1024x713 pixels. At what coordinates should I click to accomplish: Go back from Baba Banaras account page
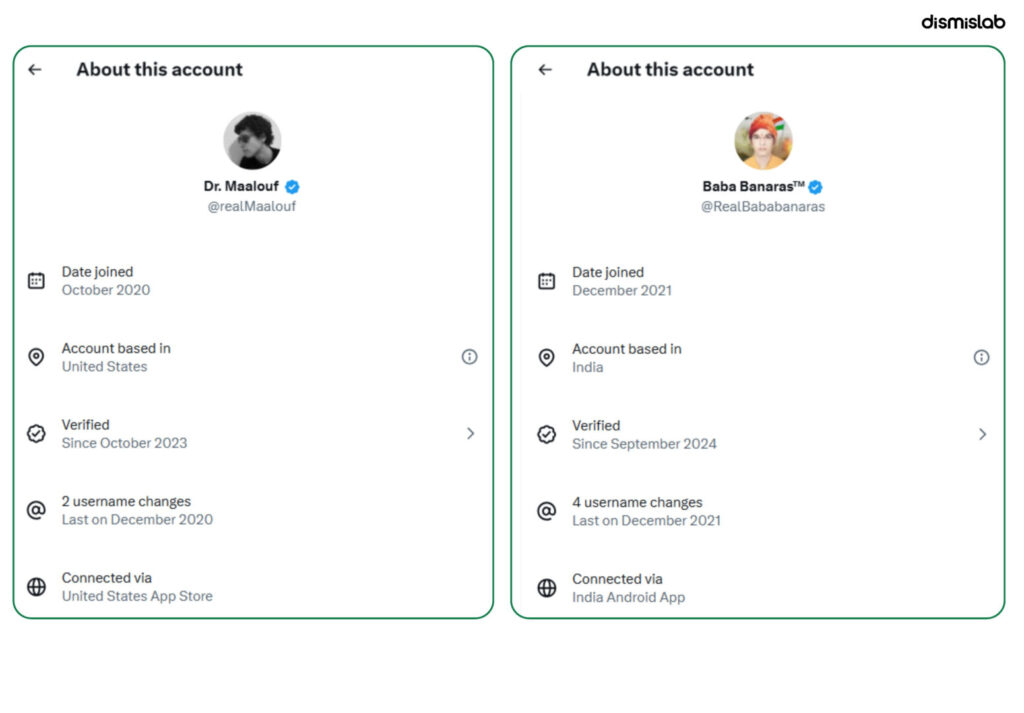(x=545, y=69)
